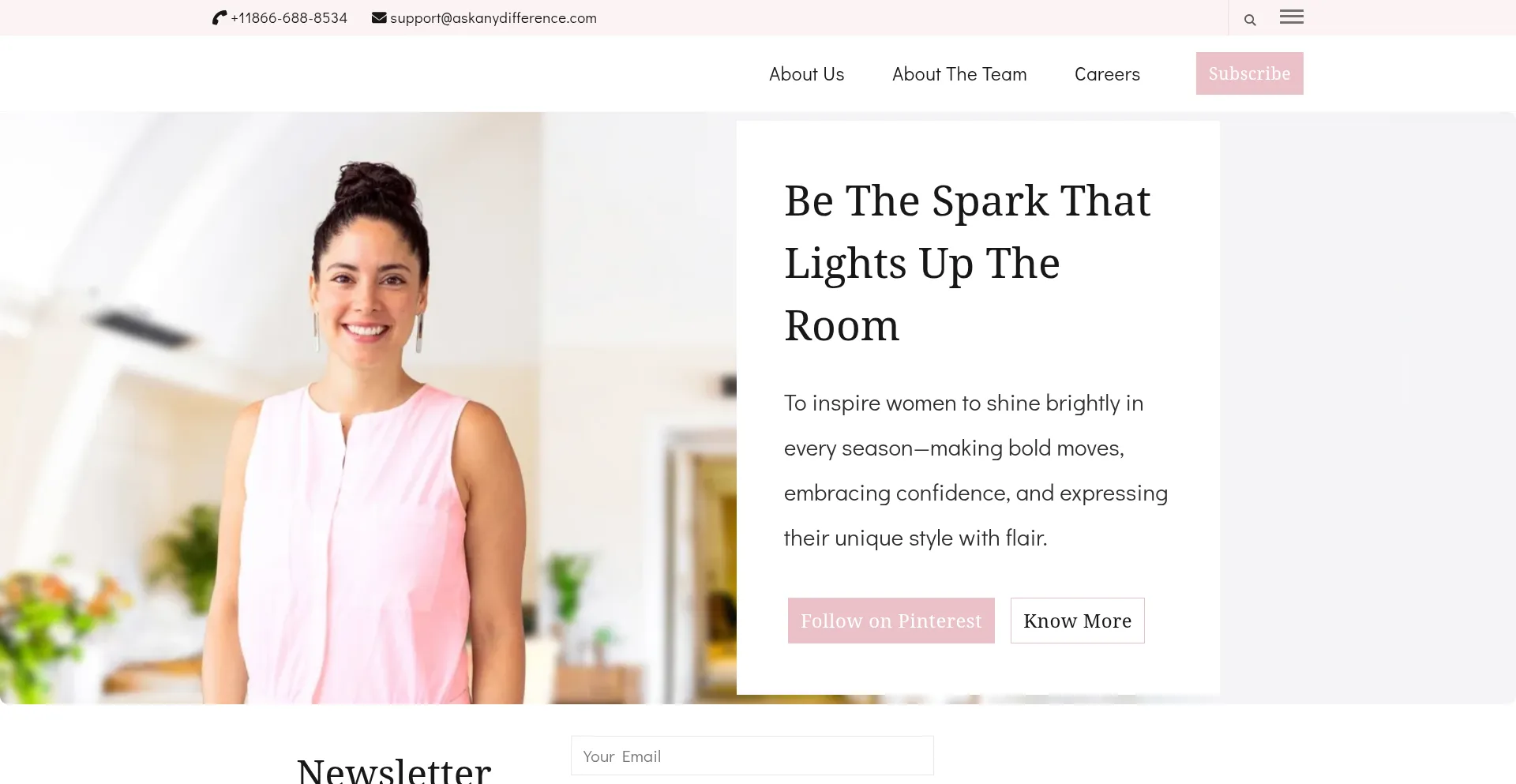Open the search magnifier icon
The width and height of the screenshot is (1516, 784).
point(1250,20)
